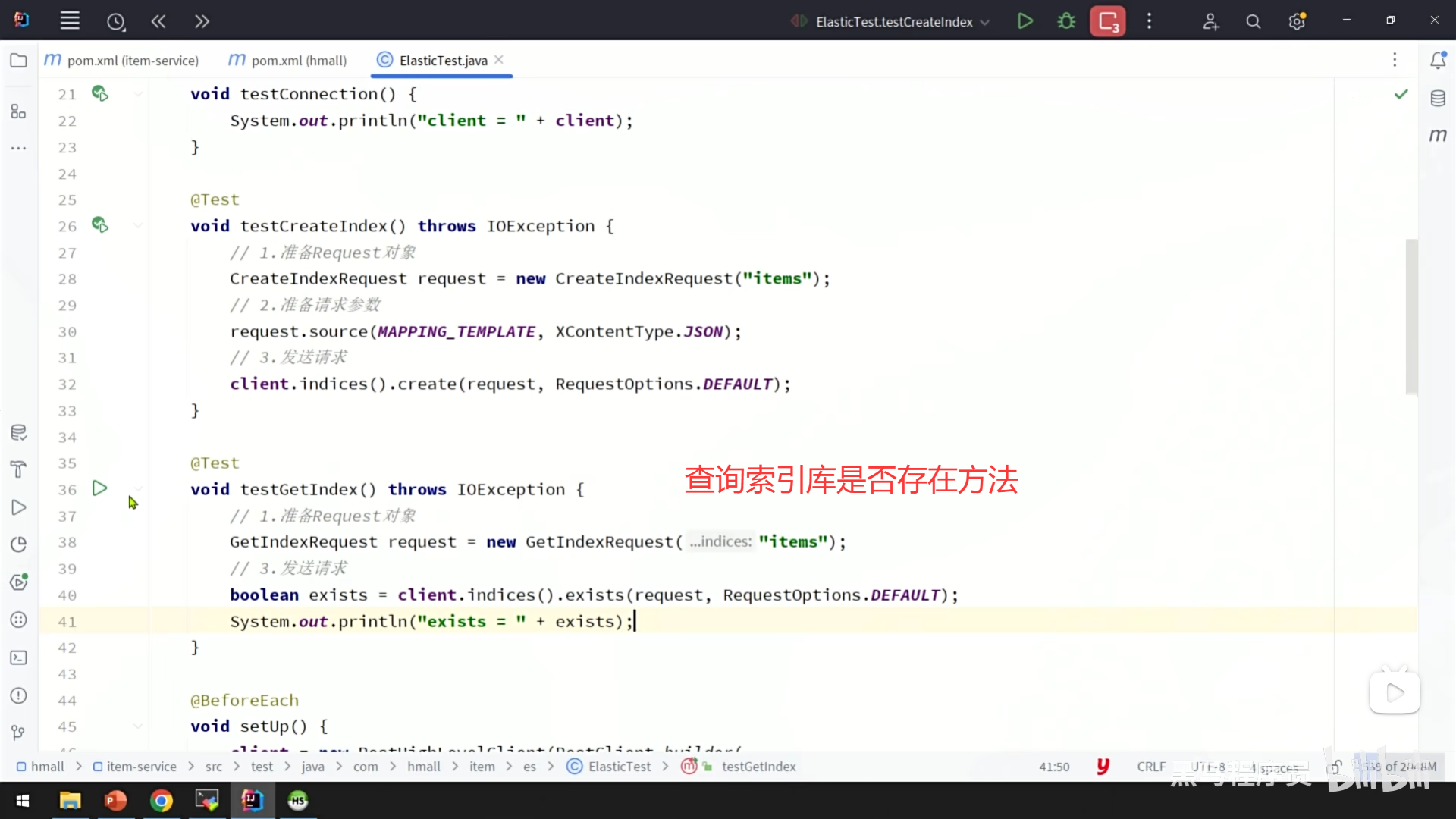
Task: Open the Maven tool window
Action: (x=1438, y=135)
